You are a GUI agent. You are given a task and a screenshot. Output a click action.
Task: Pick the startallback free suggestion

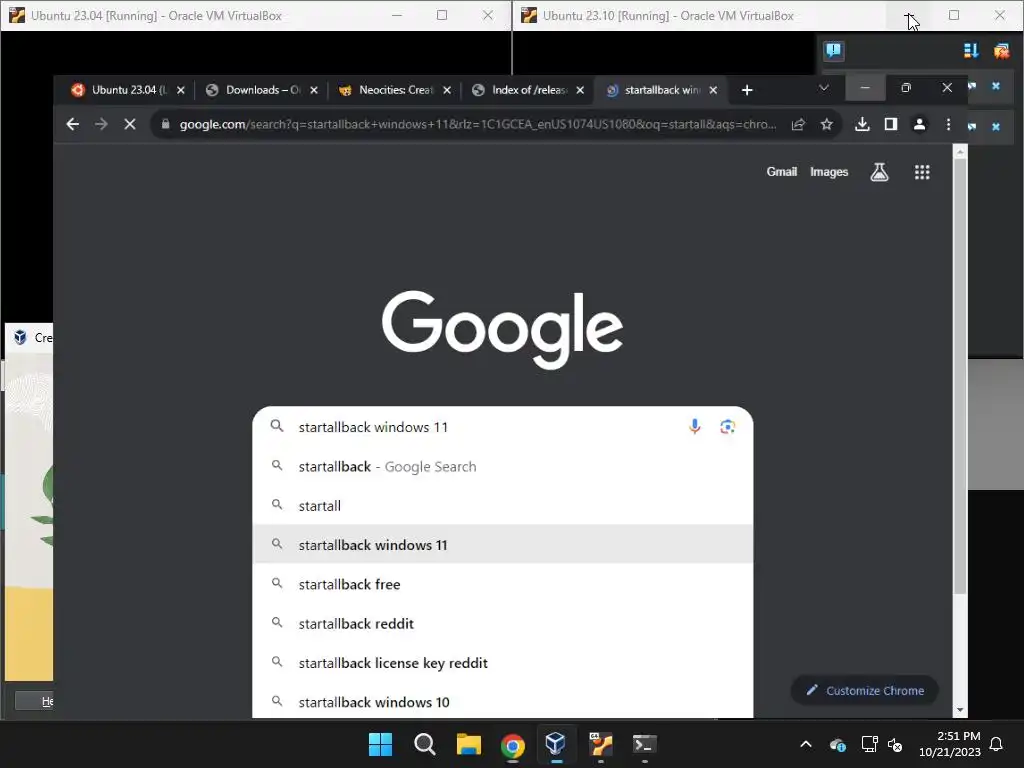[503, 584]
